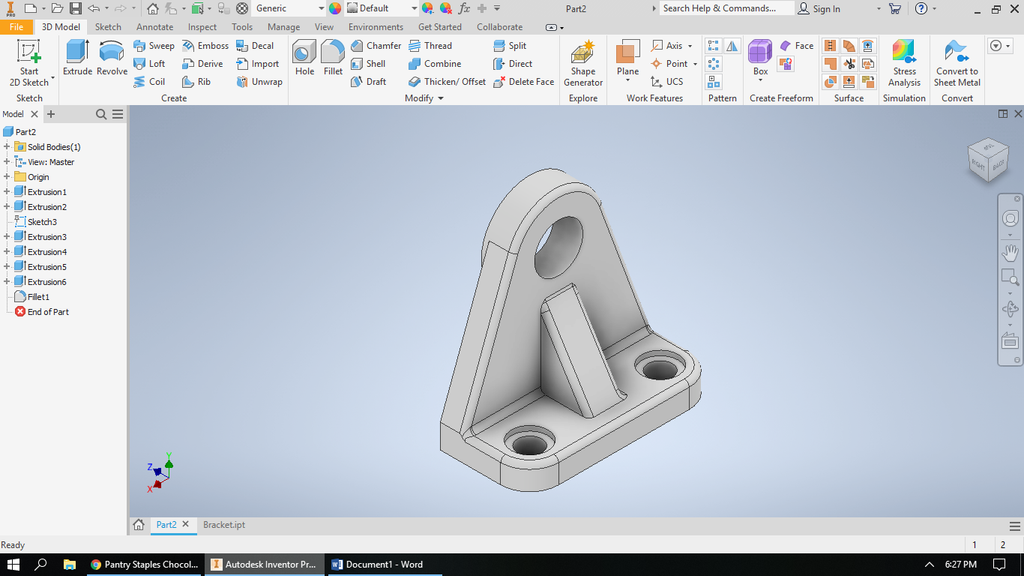Add a new browser panel tab

tap(51, 114)
